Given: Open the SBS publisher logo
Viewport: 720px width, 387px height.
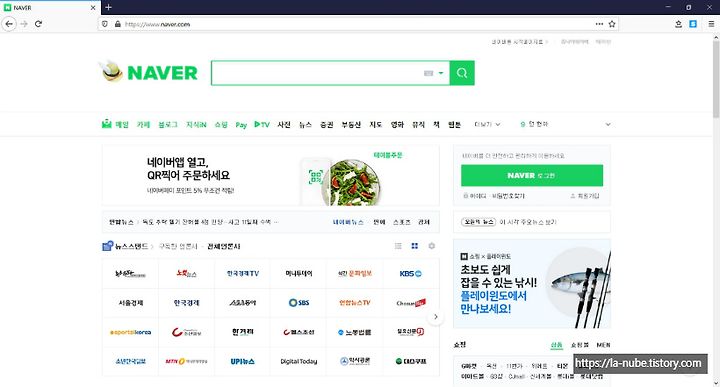Looking at the screenshot, I should pos(299,303).
